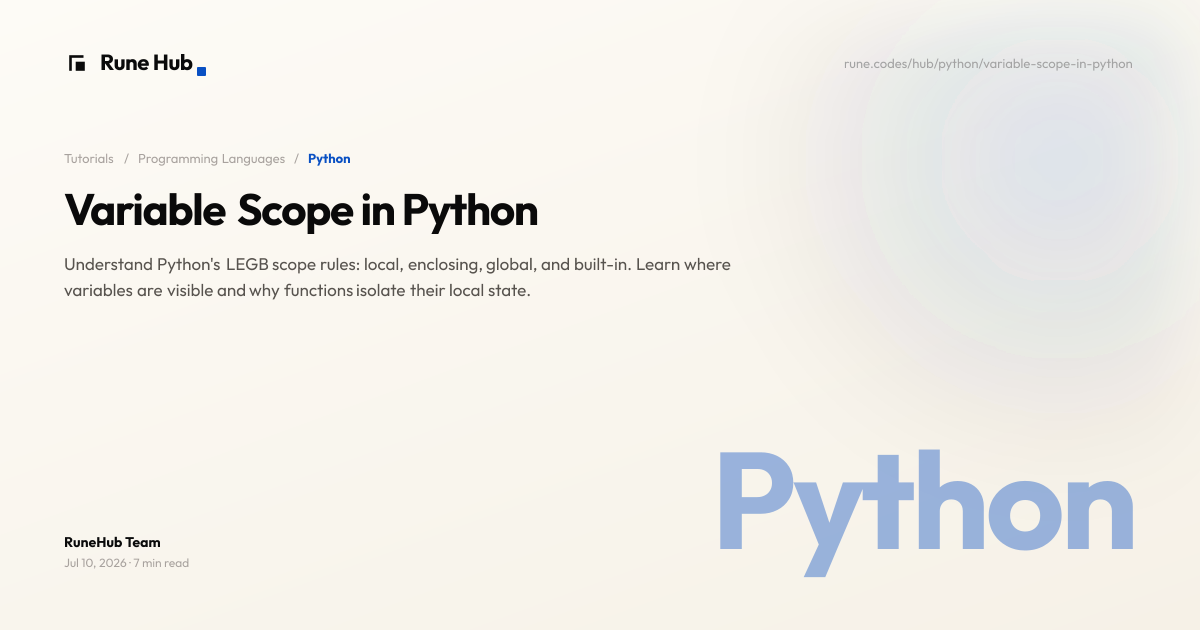Click the rune.codes page URL text
This screenshot has height=630, width=1200.
[988, 64]
